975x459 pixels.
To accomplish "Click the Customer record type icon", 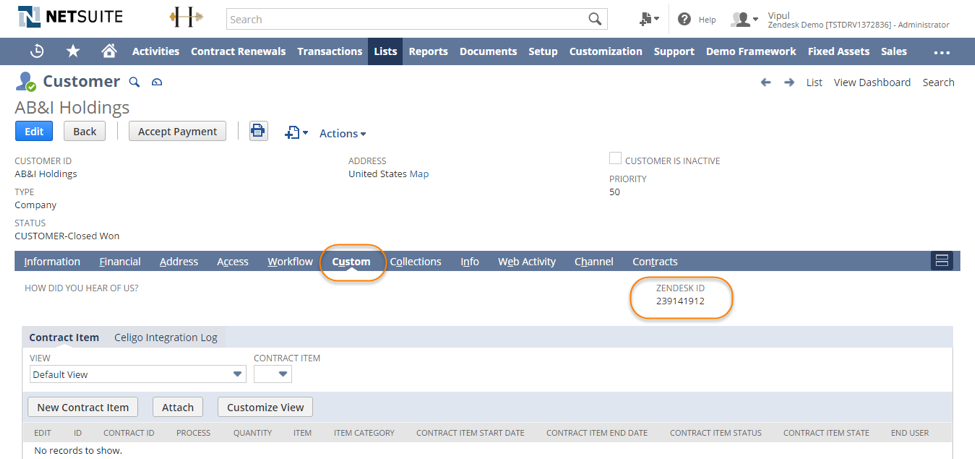I will [25, 82].
